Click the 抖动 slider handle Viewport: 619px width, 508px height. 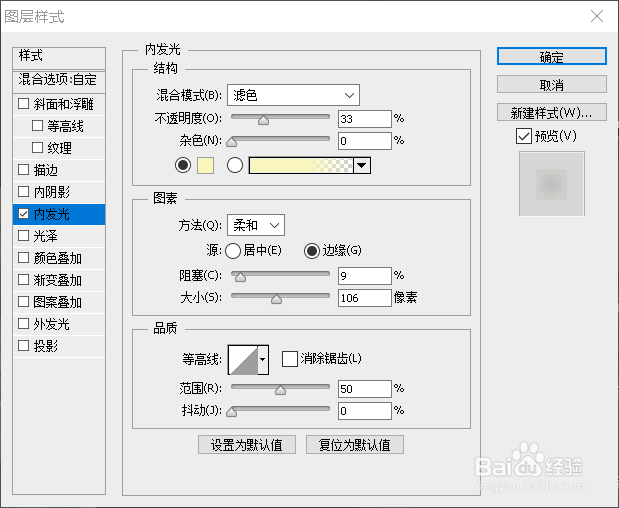pyautogui.click(x=232, y=412)
